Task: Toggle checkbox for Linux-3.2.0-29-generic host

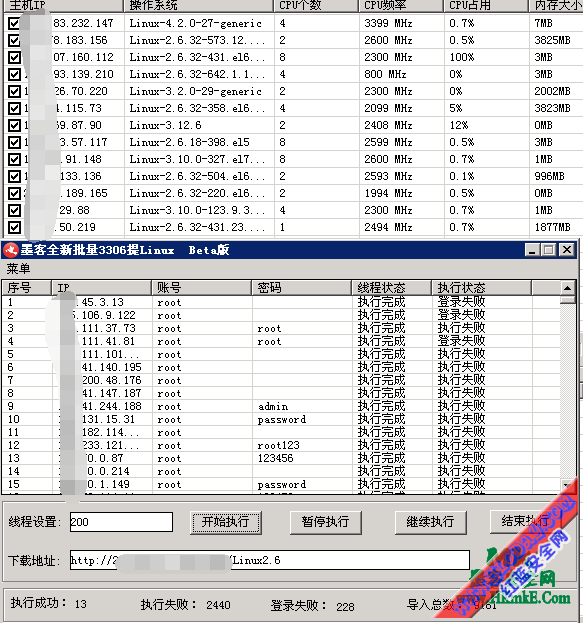Action: [x=14, y=91]
